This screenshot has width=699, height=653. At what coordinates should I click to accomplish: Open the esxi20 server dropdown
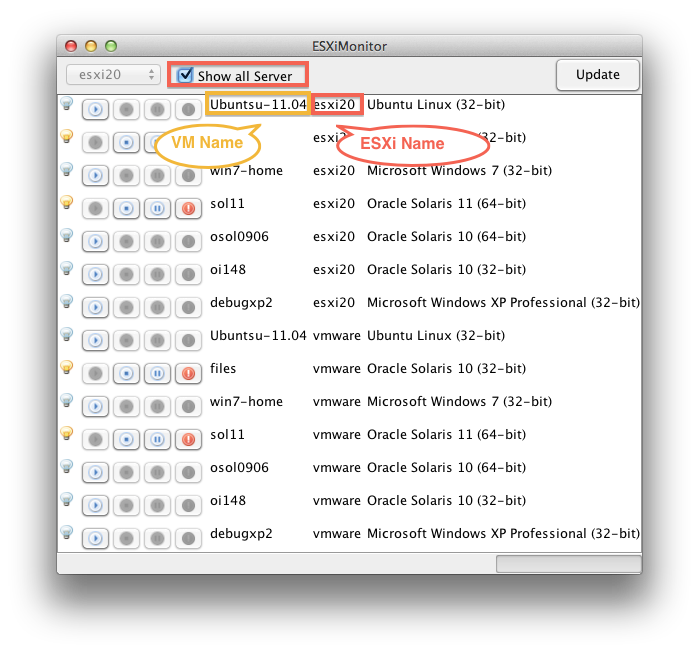coord(113,74)
